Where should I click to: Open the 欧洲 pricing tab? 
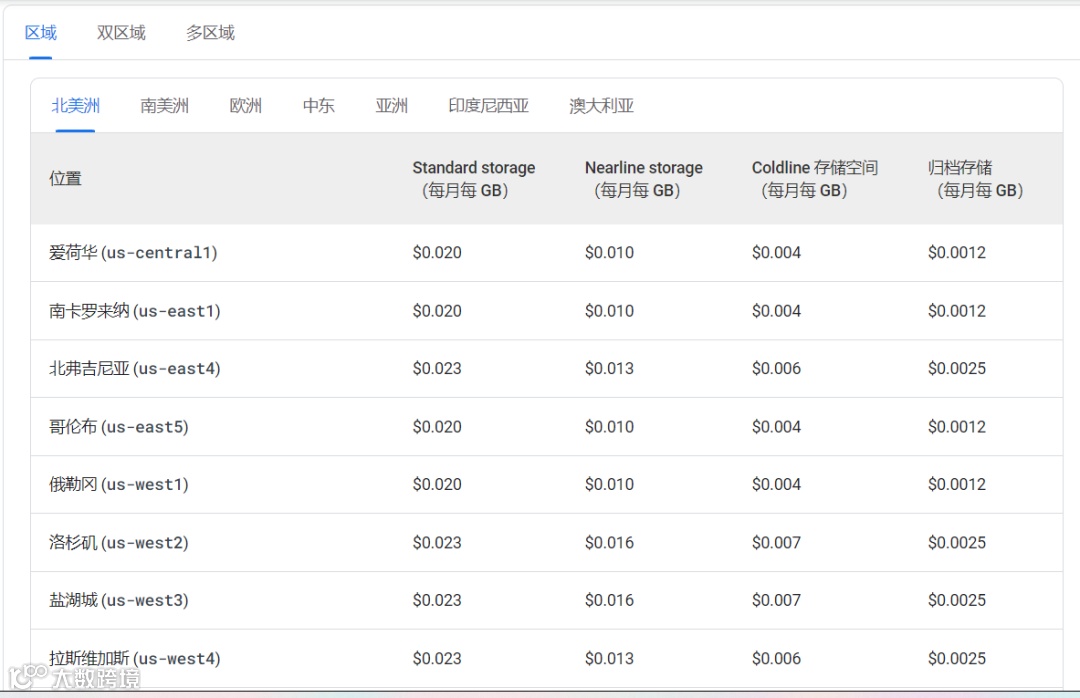pyautogui.click(x=246, y=106)
